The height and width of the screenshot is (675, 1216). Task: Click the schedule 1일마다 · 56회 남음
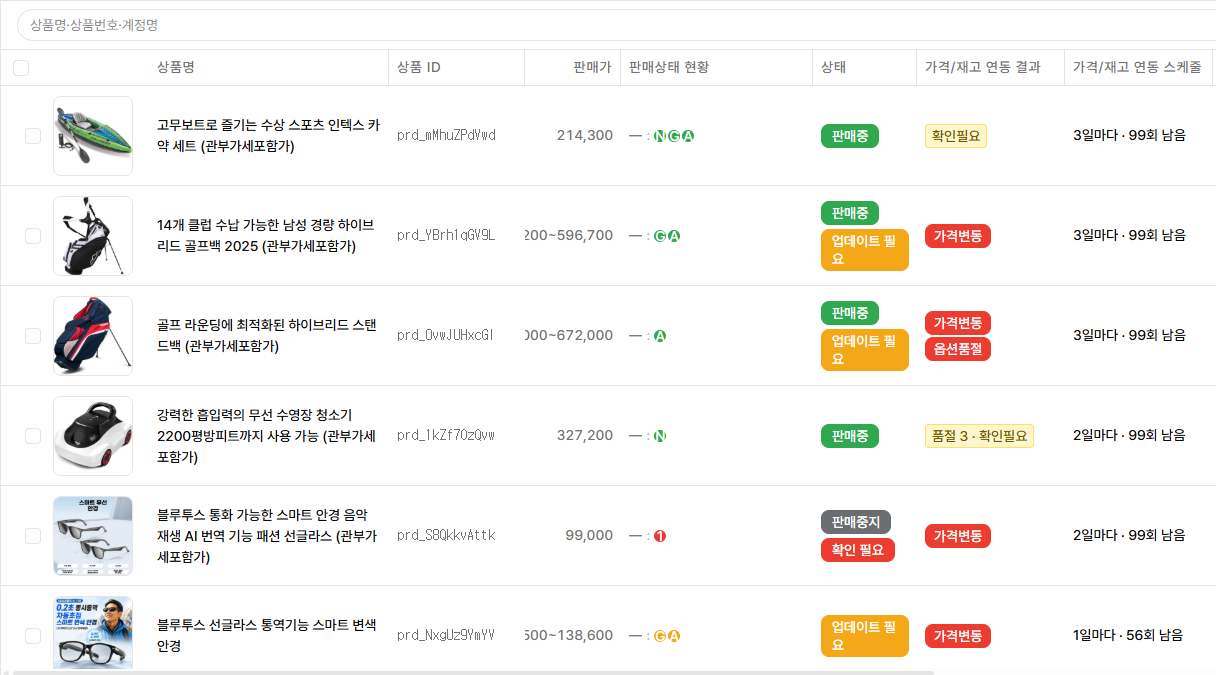click(x=1128, y=636)
